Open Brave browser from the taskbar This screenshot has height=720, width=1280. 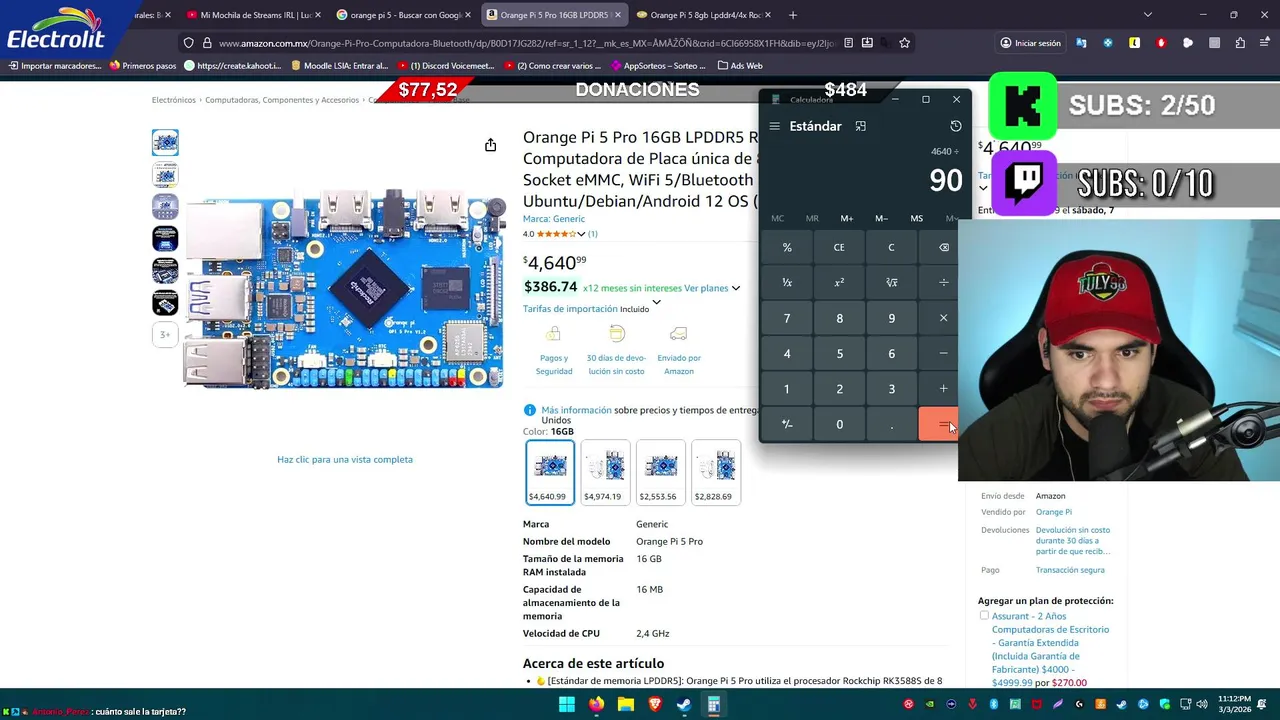point(655,704)
